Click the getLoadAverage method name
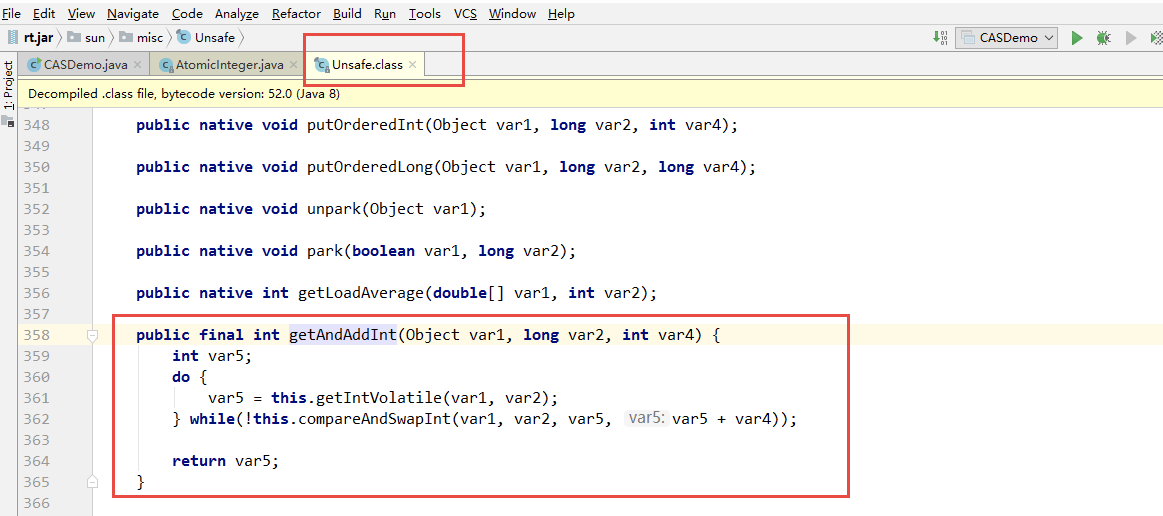 point(361,293)
